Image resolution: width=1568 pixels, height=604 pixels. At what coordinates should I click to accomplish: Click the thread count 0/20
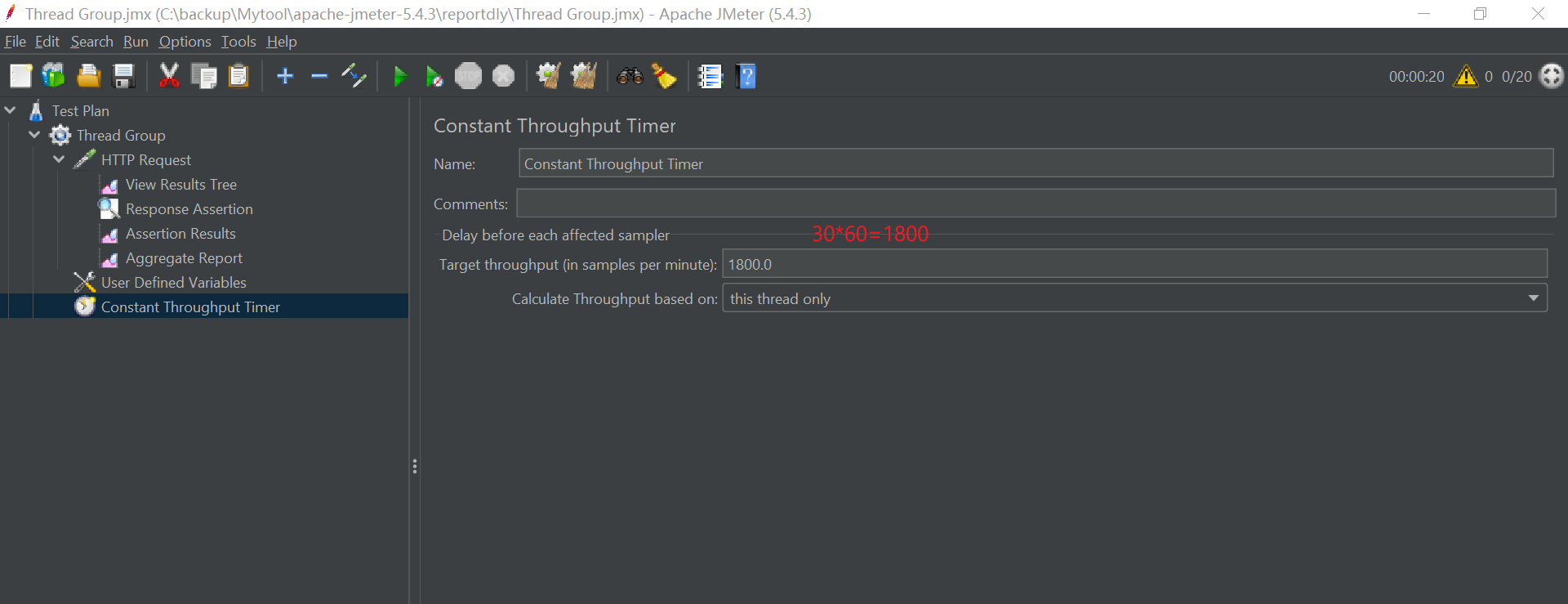click(1517, 77)
